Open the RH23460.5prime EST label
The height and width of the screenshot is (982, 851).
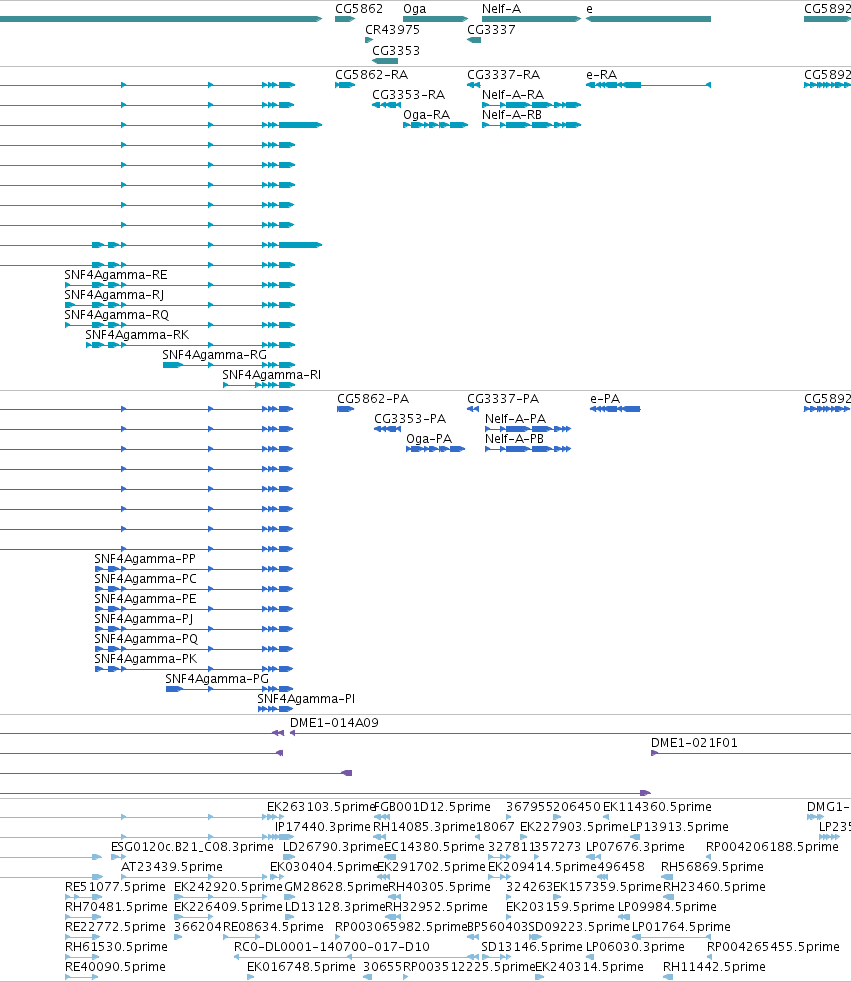714,887
